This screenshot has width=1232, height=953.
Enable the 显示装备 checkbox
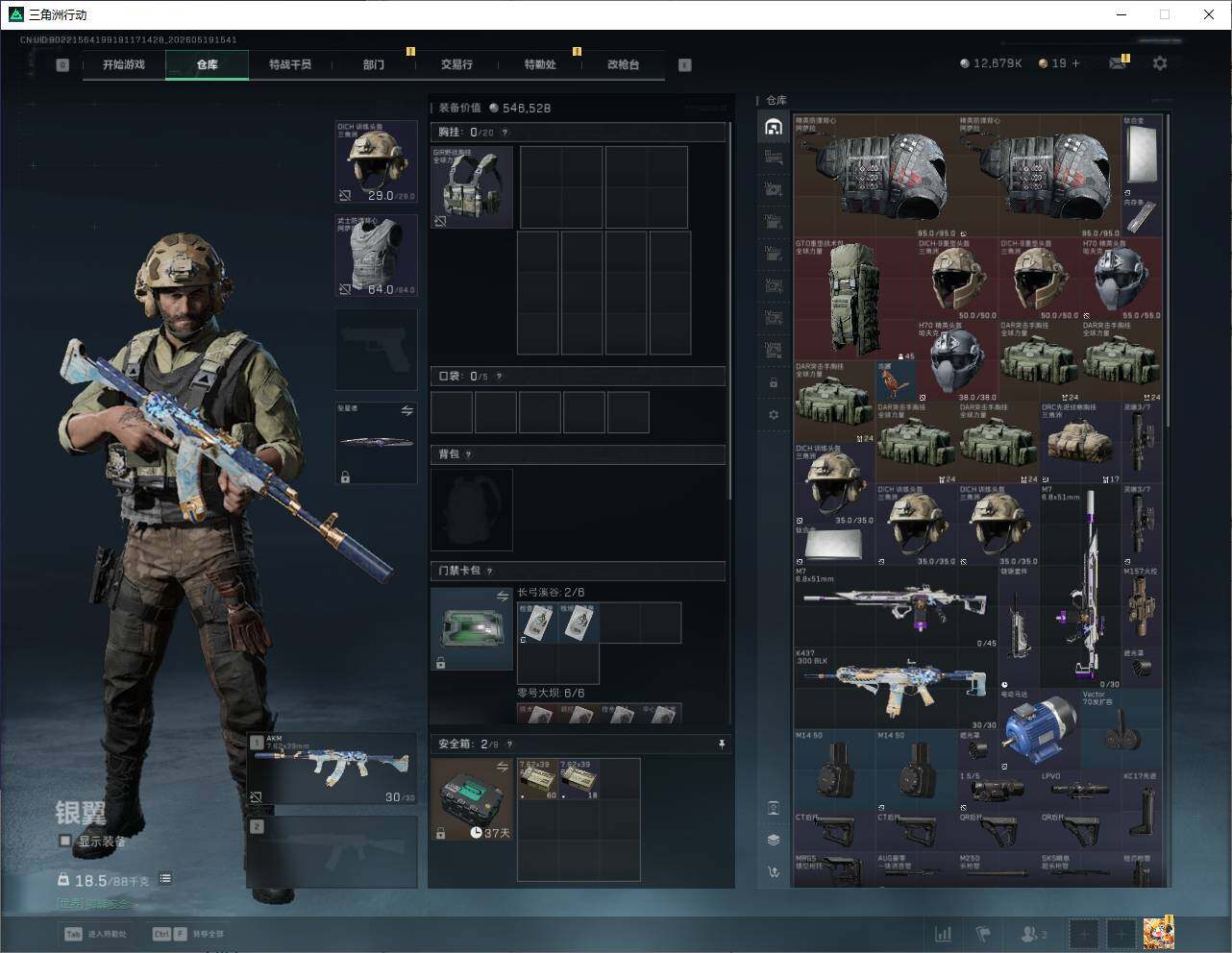tap(64, 842)
